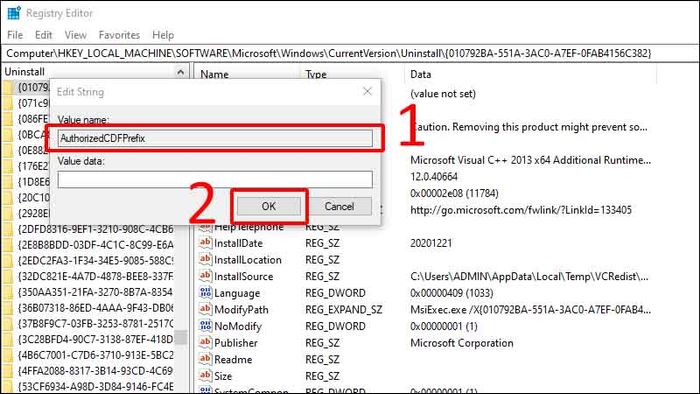Select the {53CF6934-A98D-3D84-9146 key
700x394 pixels.
point(96,386)
